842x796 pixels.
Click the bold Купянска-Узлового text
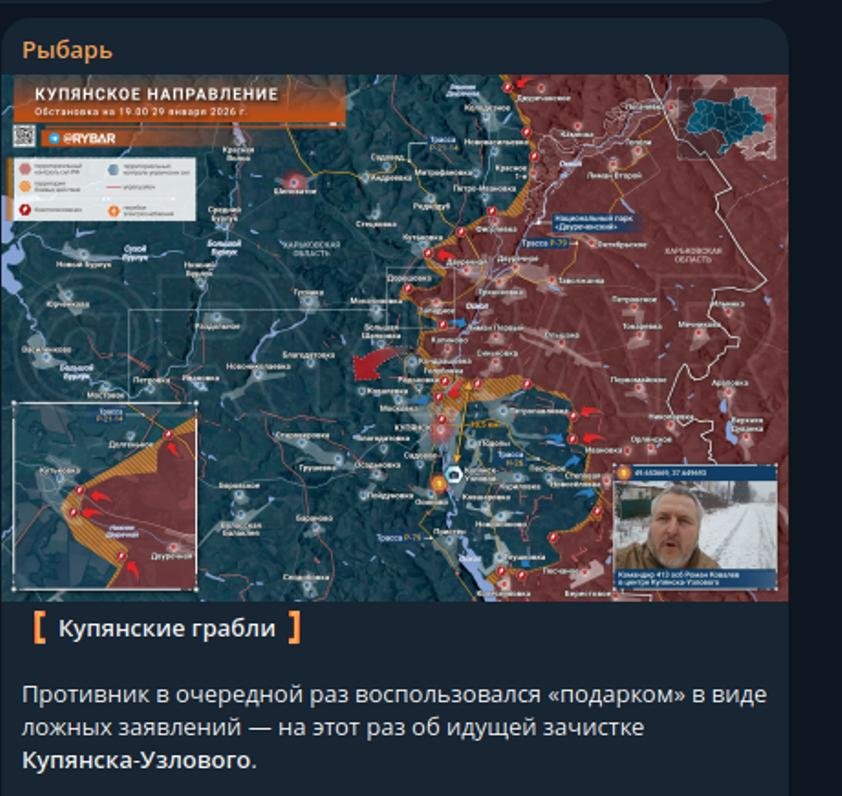(x=136, y=761)
